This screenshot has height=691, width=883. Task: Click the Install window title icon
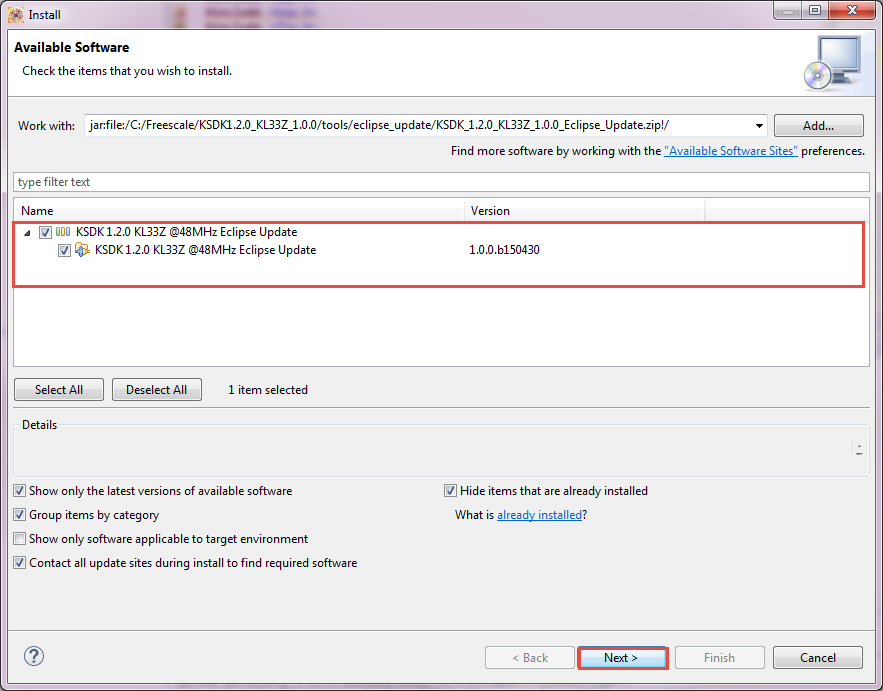point(15,15)
